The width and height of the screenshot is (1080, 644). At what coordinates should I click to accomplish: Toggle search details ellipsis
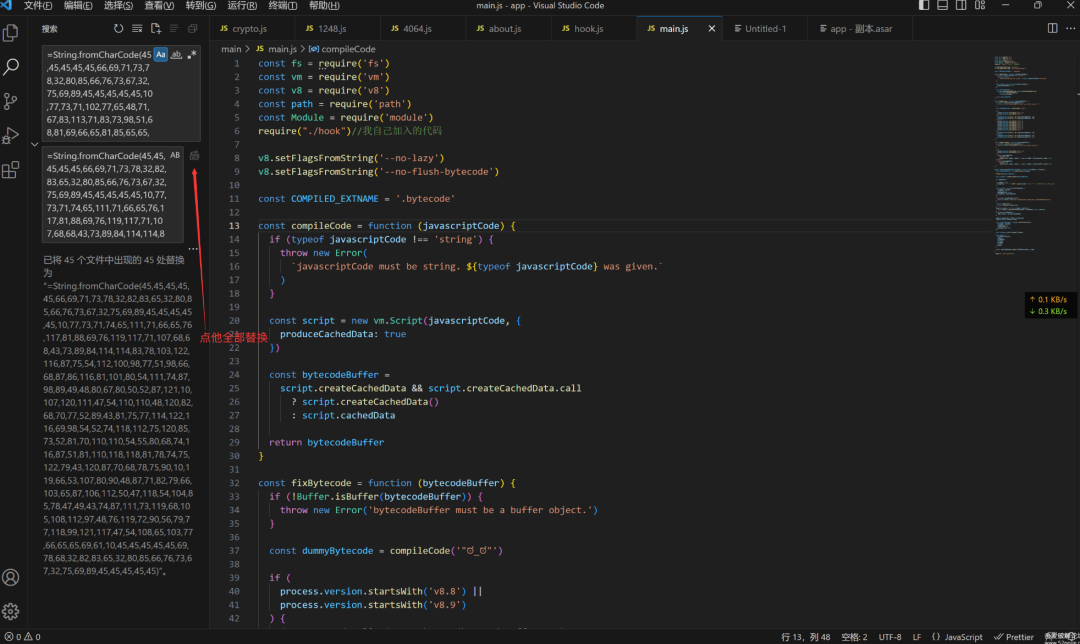pos(193,249)
